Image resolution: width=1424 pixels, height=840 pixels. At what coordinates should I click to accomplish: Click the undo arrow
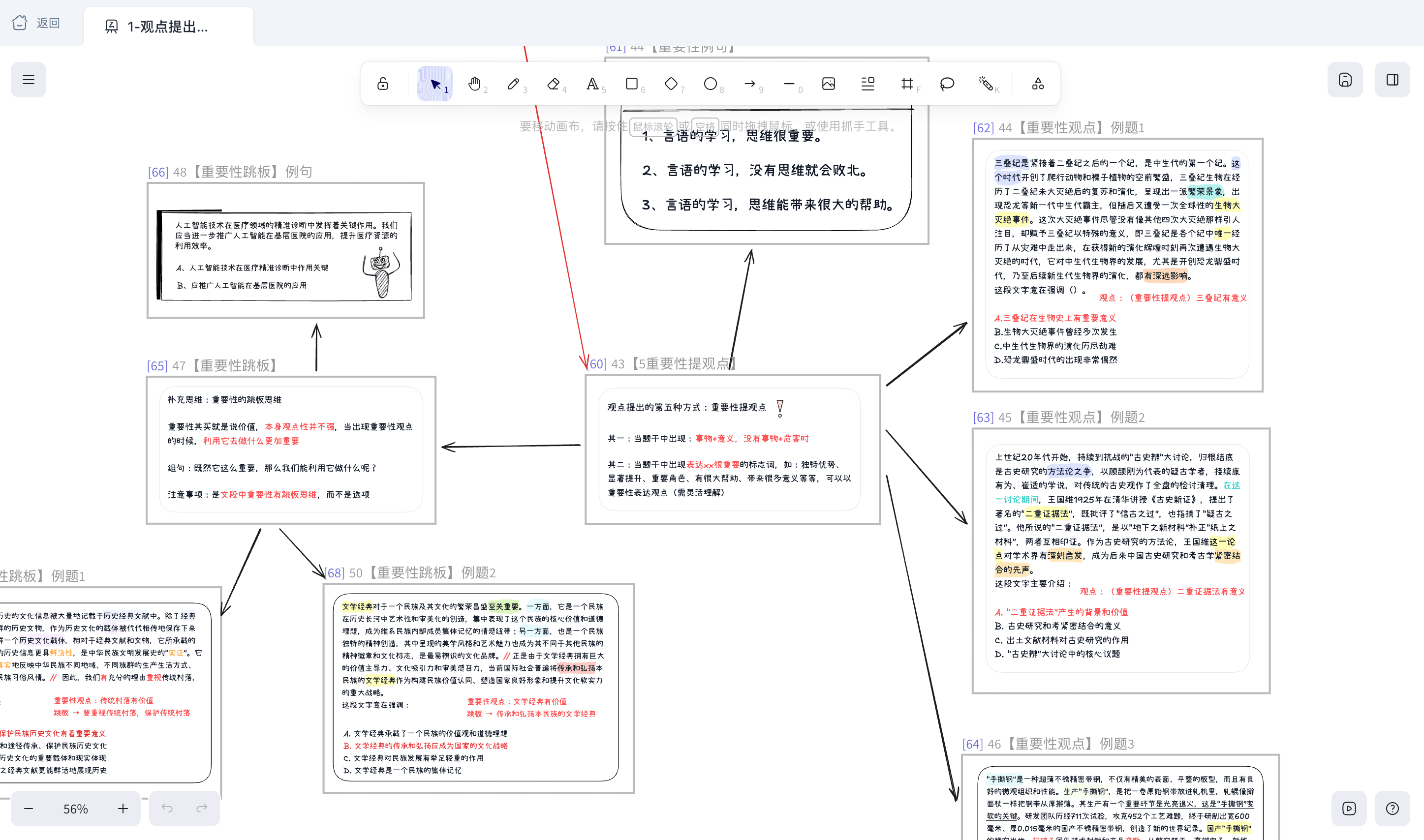[167, 809]
